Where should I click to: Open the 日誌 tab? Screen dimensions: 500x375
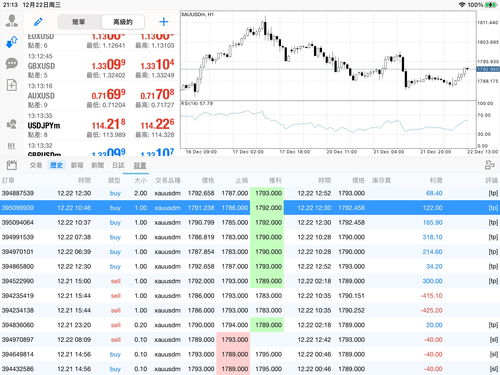[118, 165]
